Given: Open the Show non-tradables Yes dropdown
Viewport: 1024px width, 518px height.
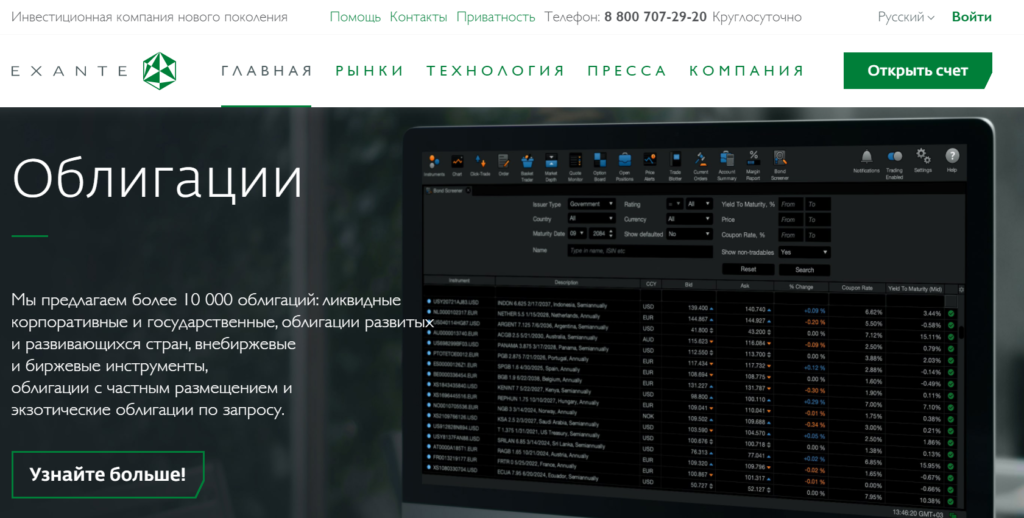Looking at the screenshot, I should 804,252.
